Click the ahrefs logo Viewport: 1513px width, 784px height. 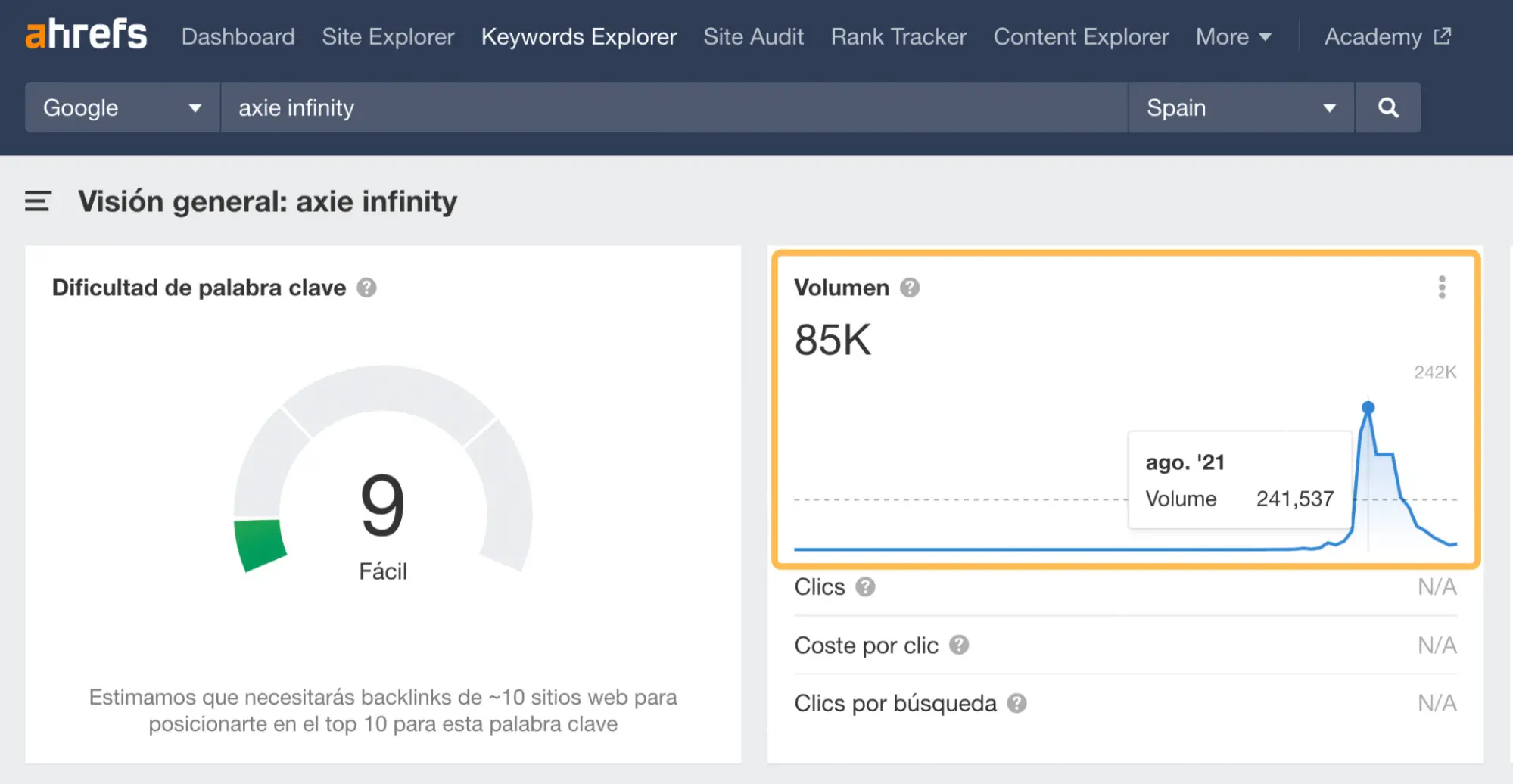86,35
